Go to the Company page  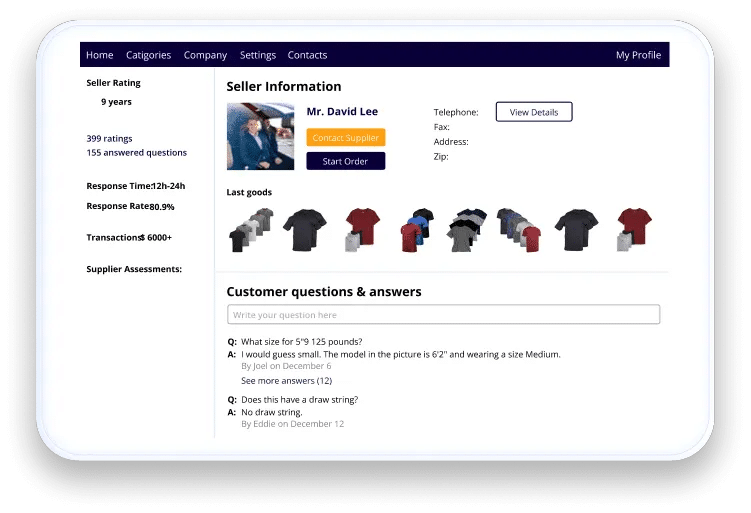pyautogui.click(x=205, y=55)
